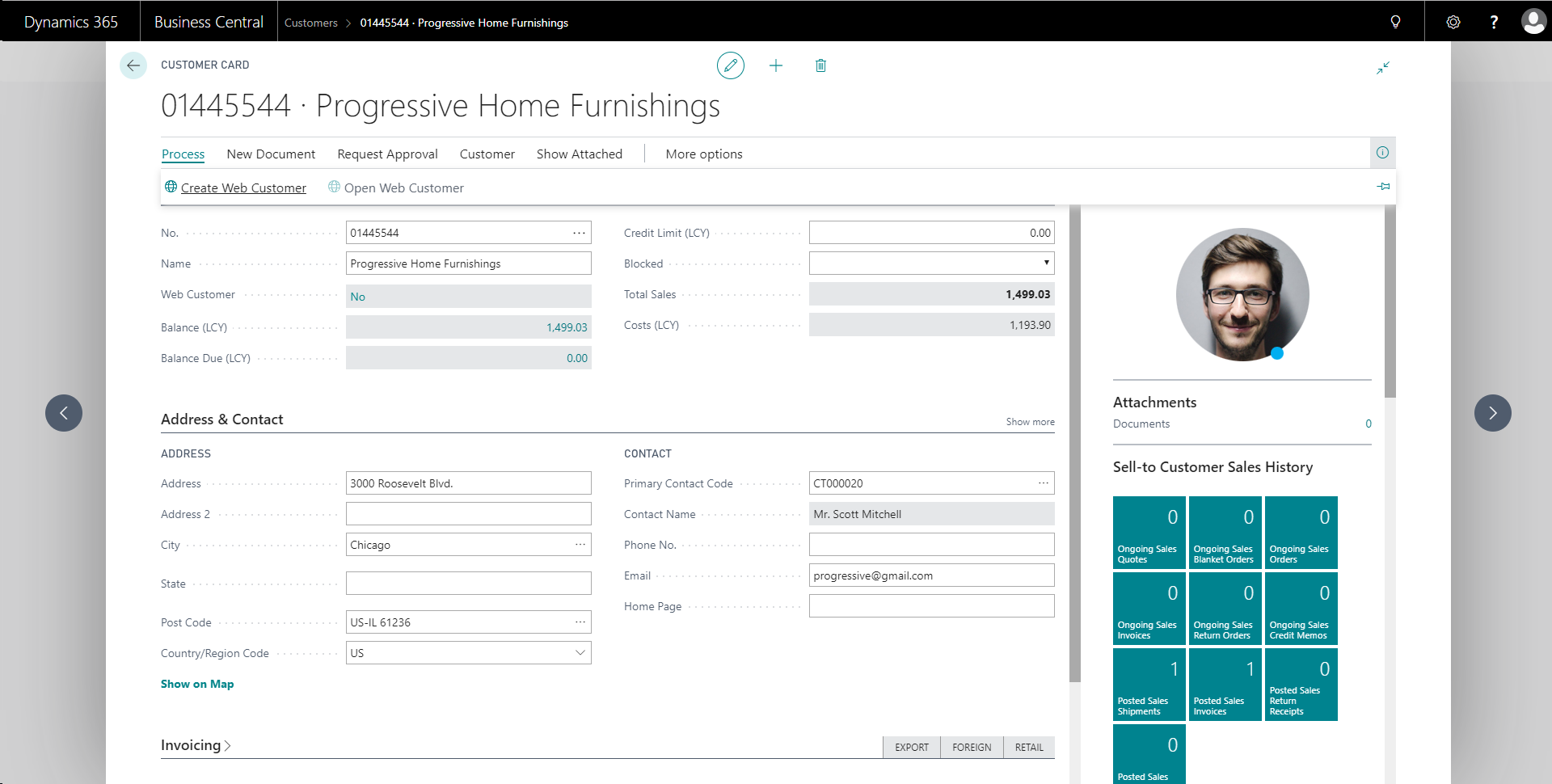Expand the Invoicing section
The height and width of the screenshot is (784, 1552).
[x=196, y=745]
